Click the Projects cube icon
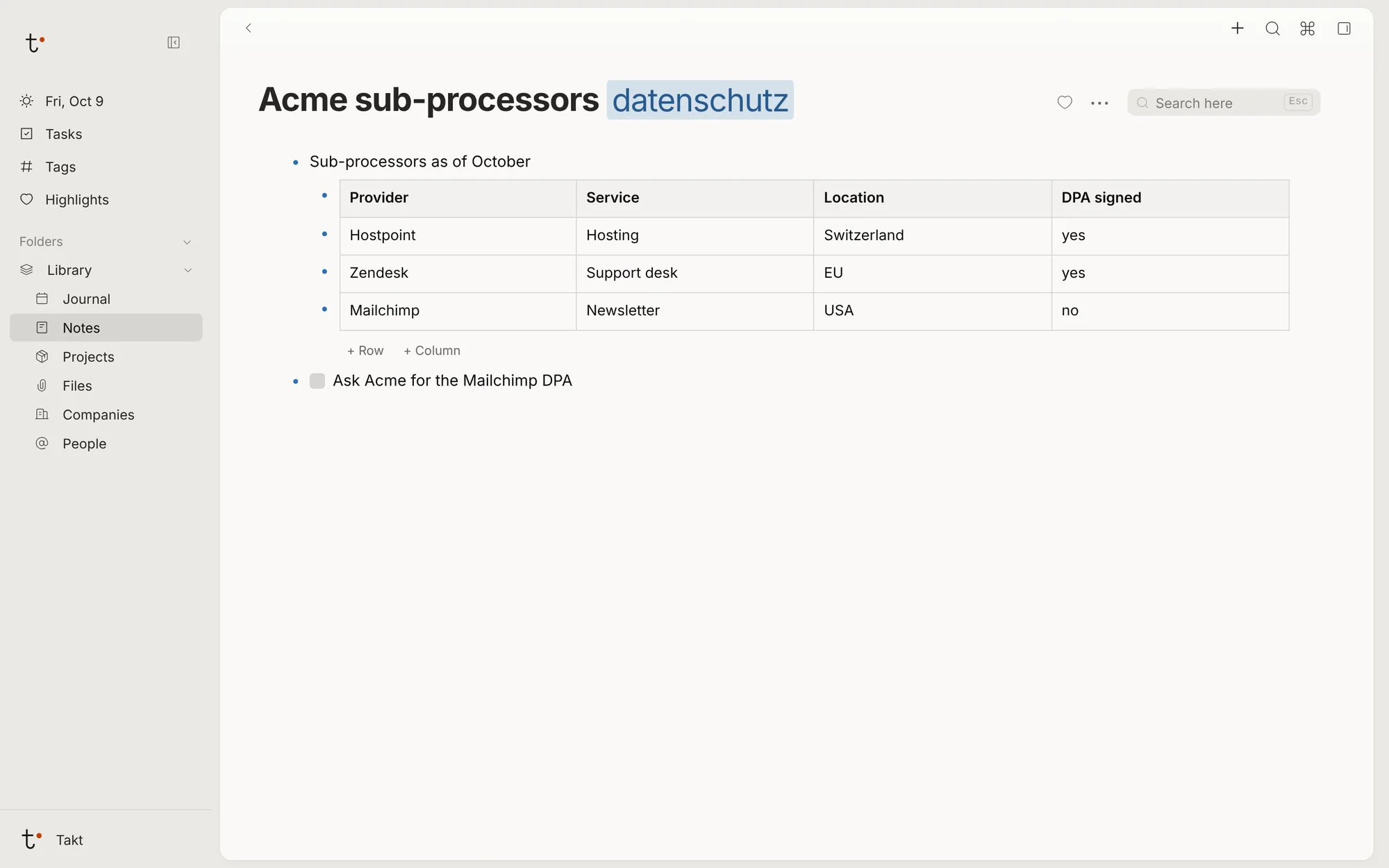 pyautogui.click(x=42, y=356)
